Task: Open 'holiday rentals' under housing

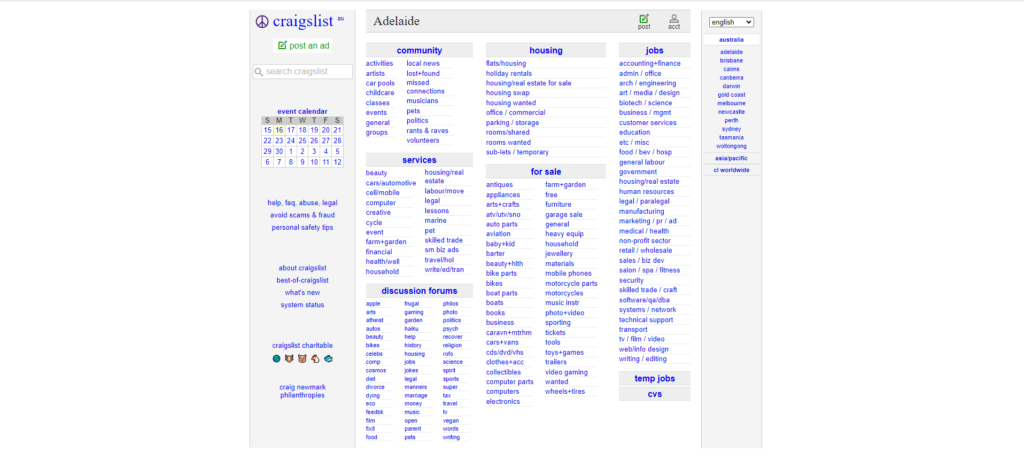Action: 509,74
